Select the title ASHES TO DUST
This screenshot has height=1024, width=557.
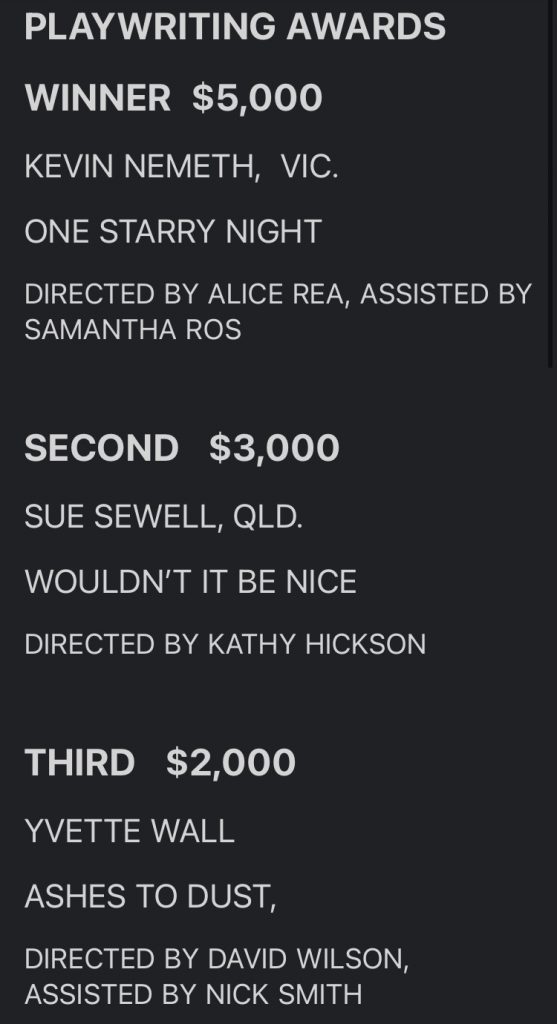(x=150, y=897)
